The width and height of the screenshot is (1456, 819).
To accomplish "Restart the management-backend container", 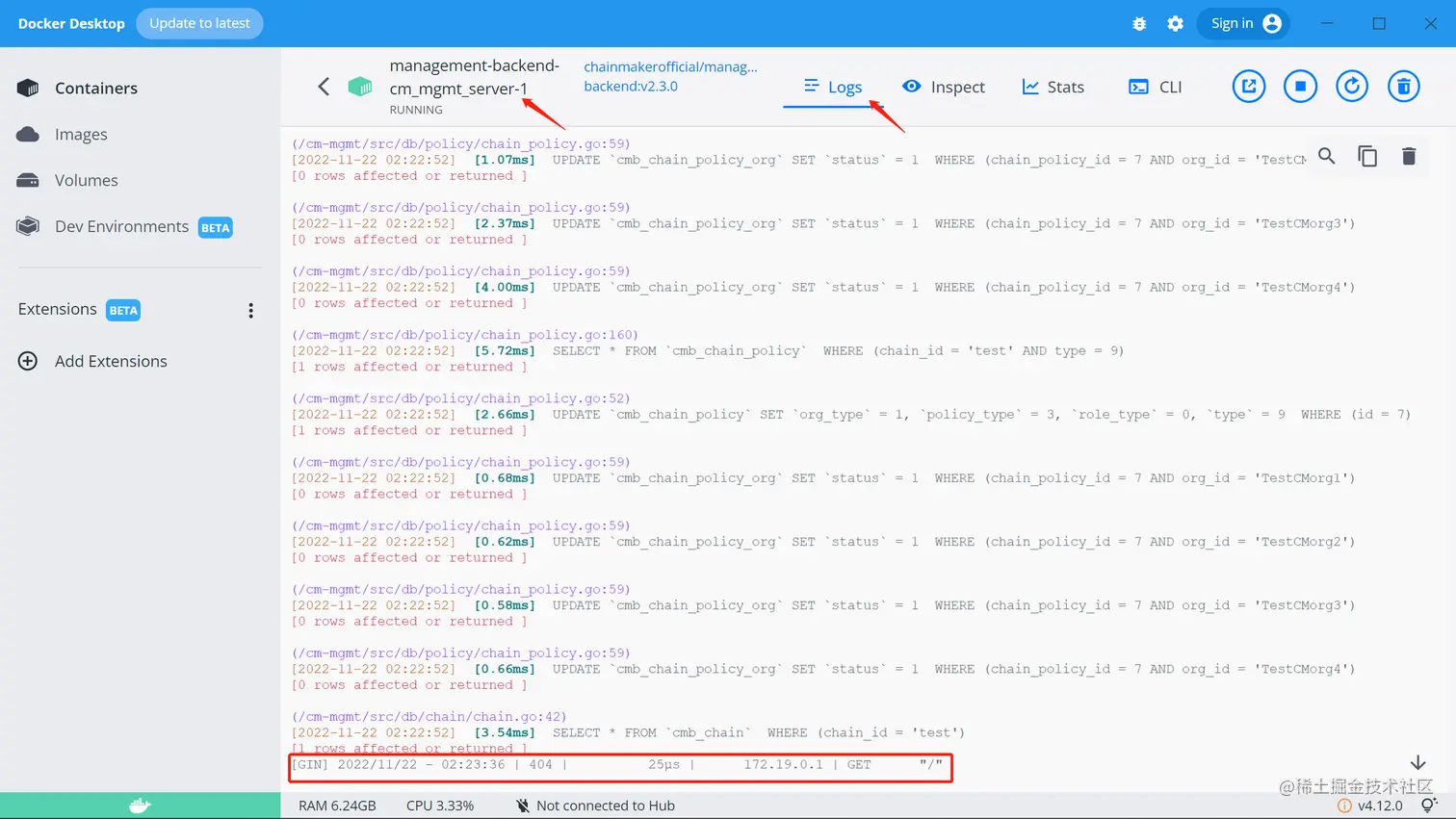I will (1352, 87).
